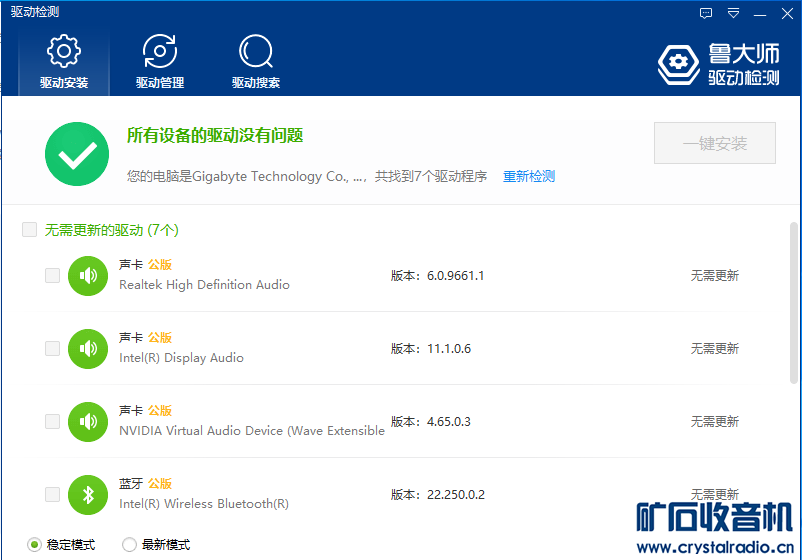Click 无需更新 status for Intel Display Audio

tap(715, 349)
